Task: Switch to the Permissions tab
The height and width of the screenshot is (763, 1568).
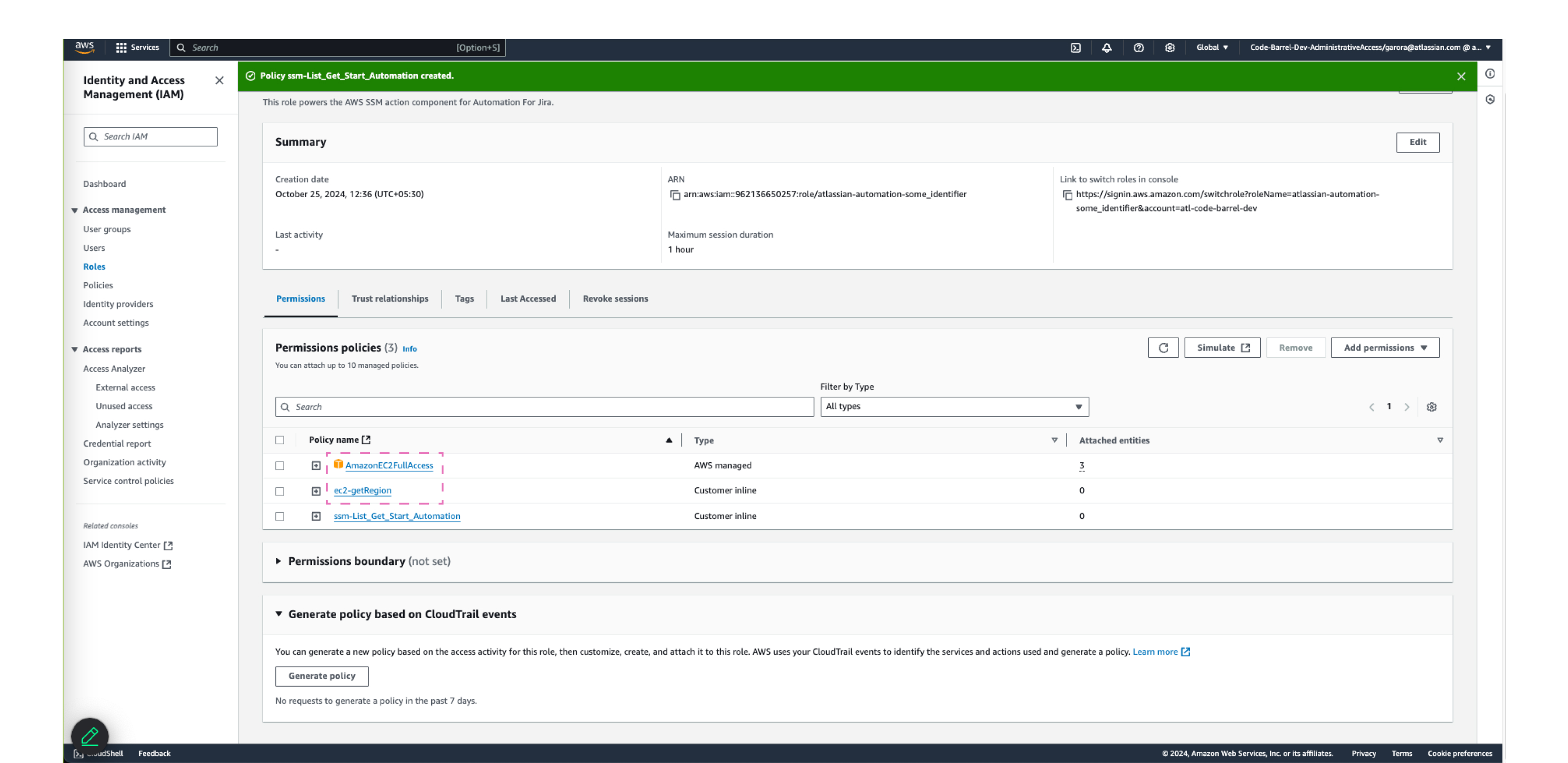Action: [301, 299]
